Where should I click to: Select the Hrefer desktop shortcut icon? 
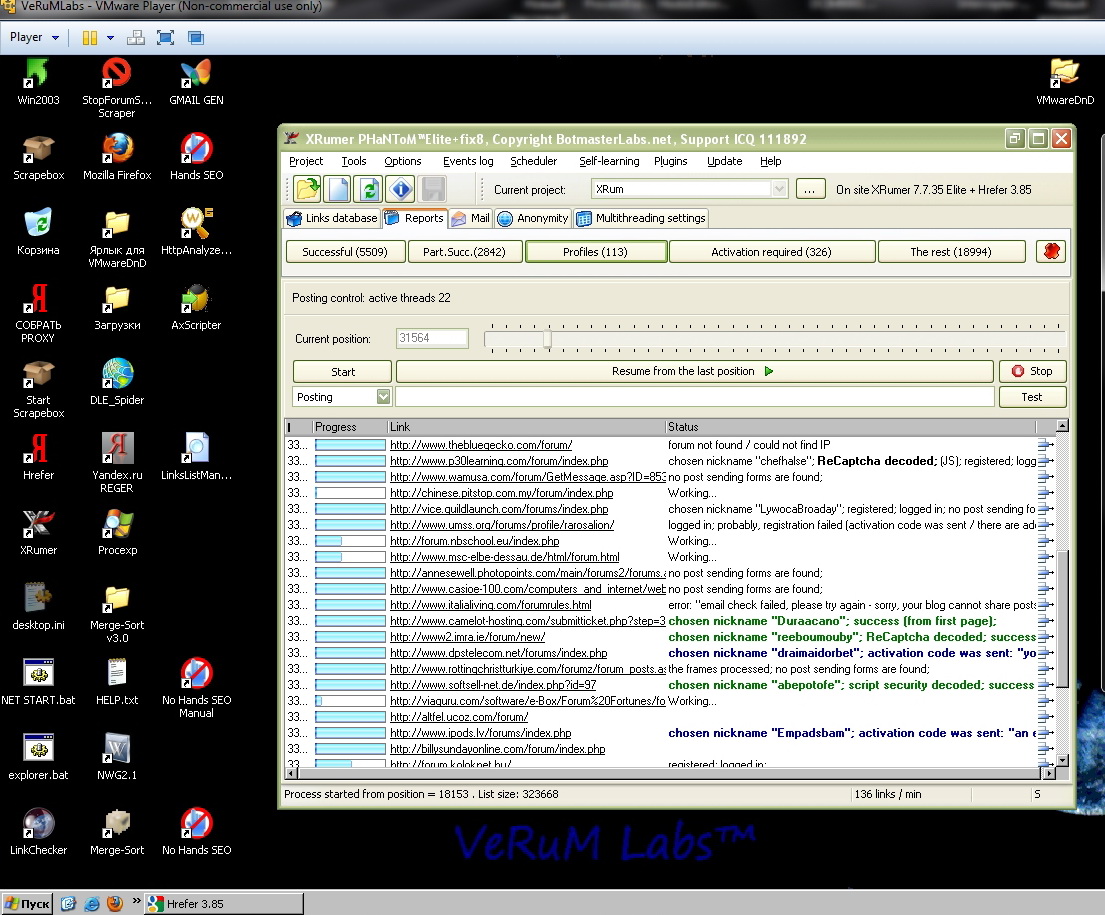tap(38, 447)
